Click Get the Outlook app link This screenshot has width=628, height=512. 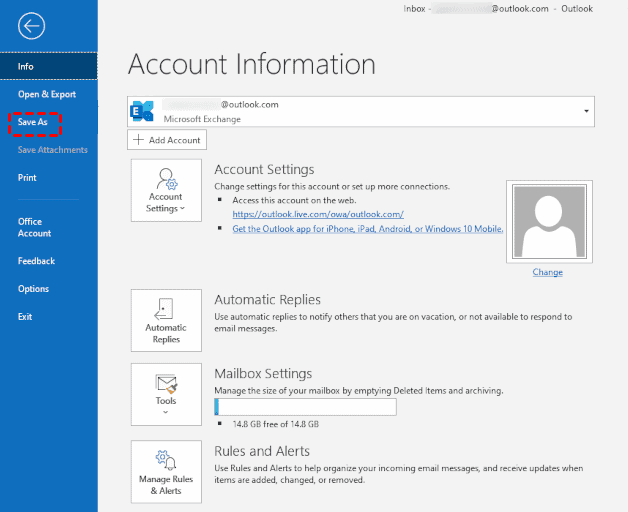pos(367,228)
